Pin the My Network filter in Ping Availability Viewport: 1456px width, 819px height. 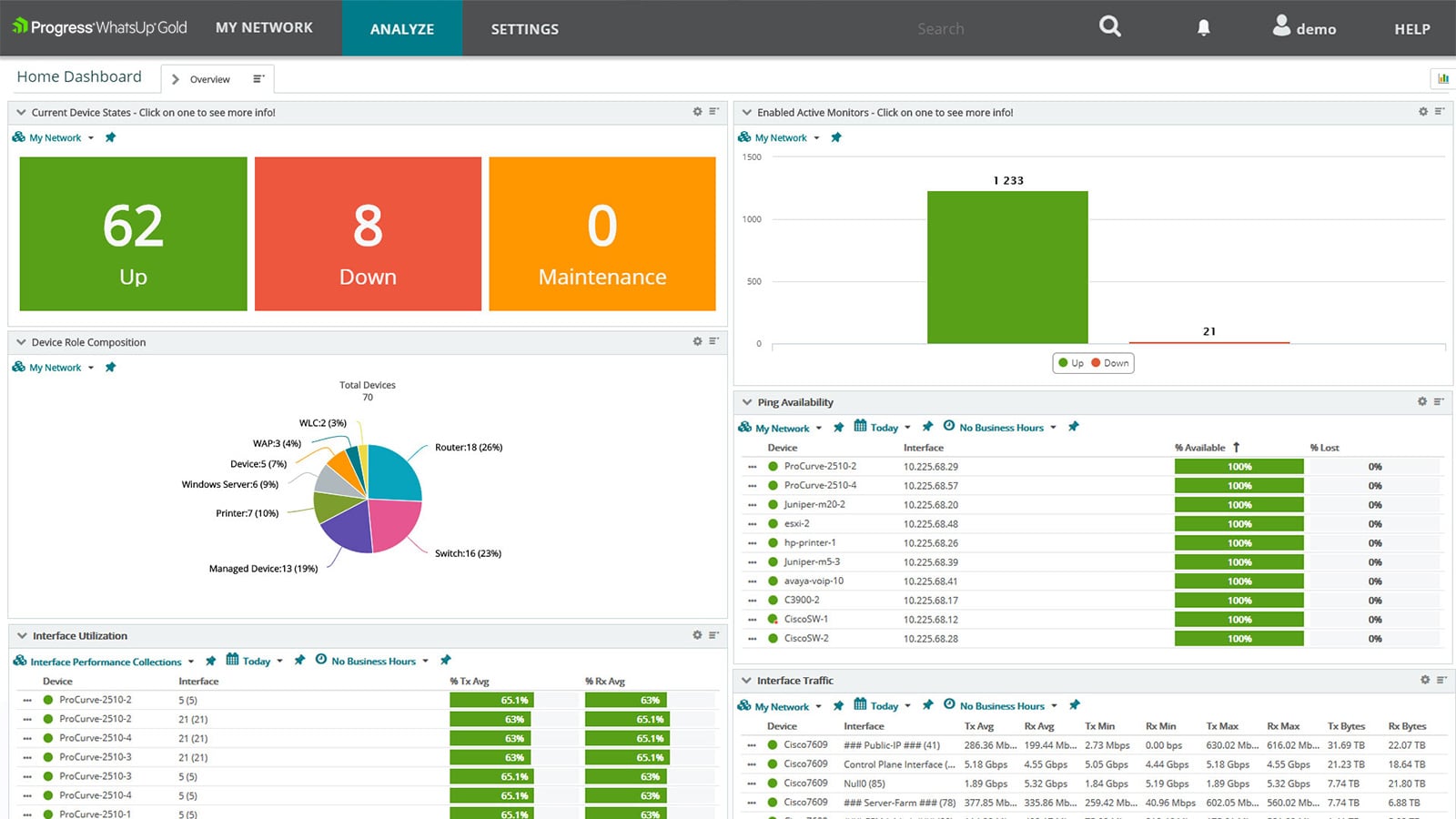click(x=838, y=427)
